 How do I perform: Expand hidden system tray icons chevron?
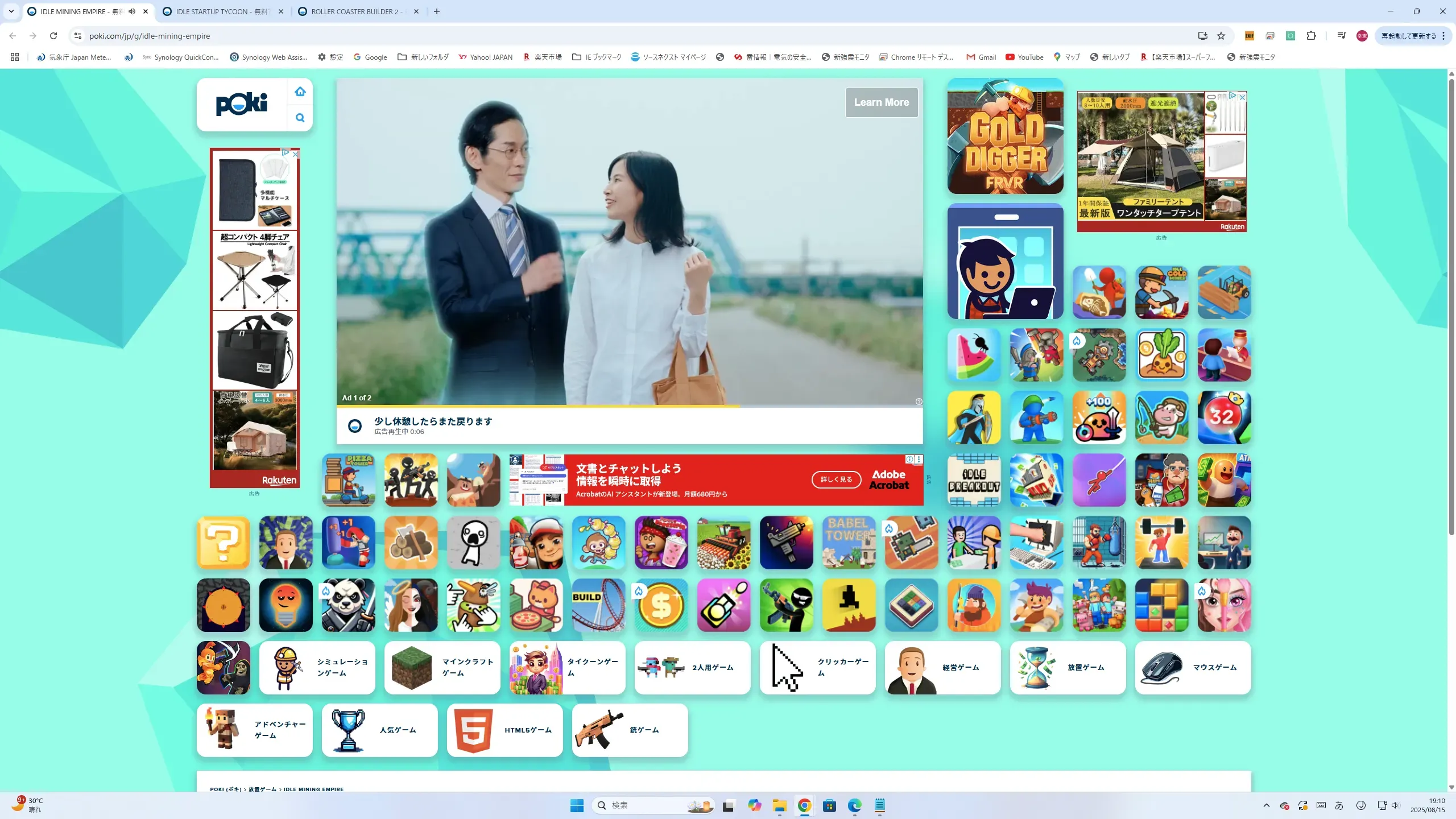(1266, 805)
